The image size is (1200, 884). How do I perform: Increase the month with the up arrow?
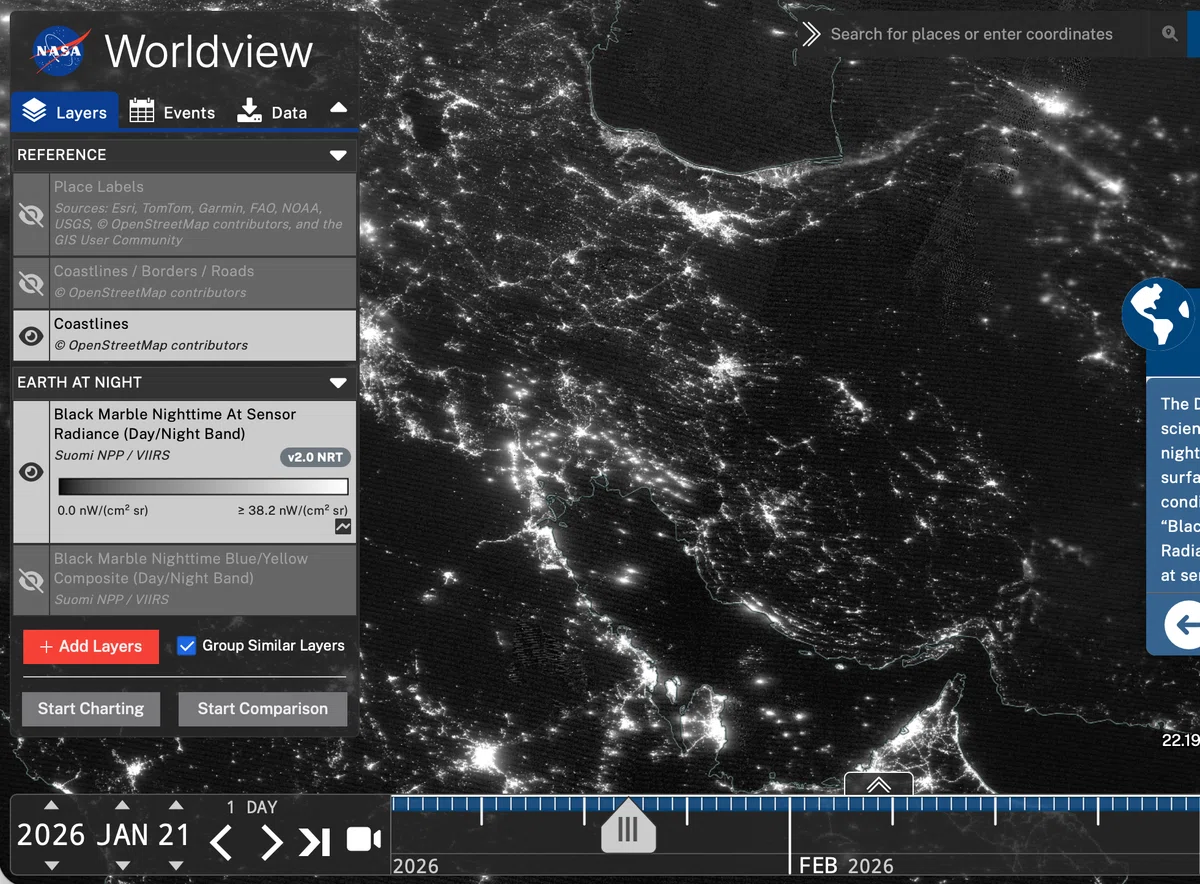pyautogui.click(x=122, y=806)
